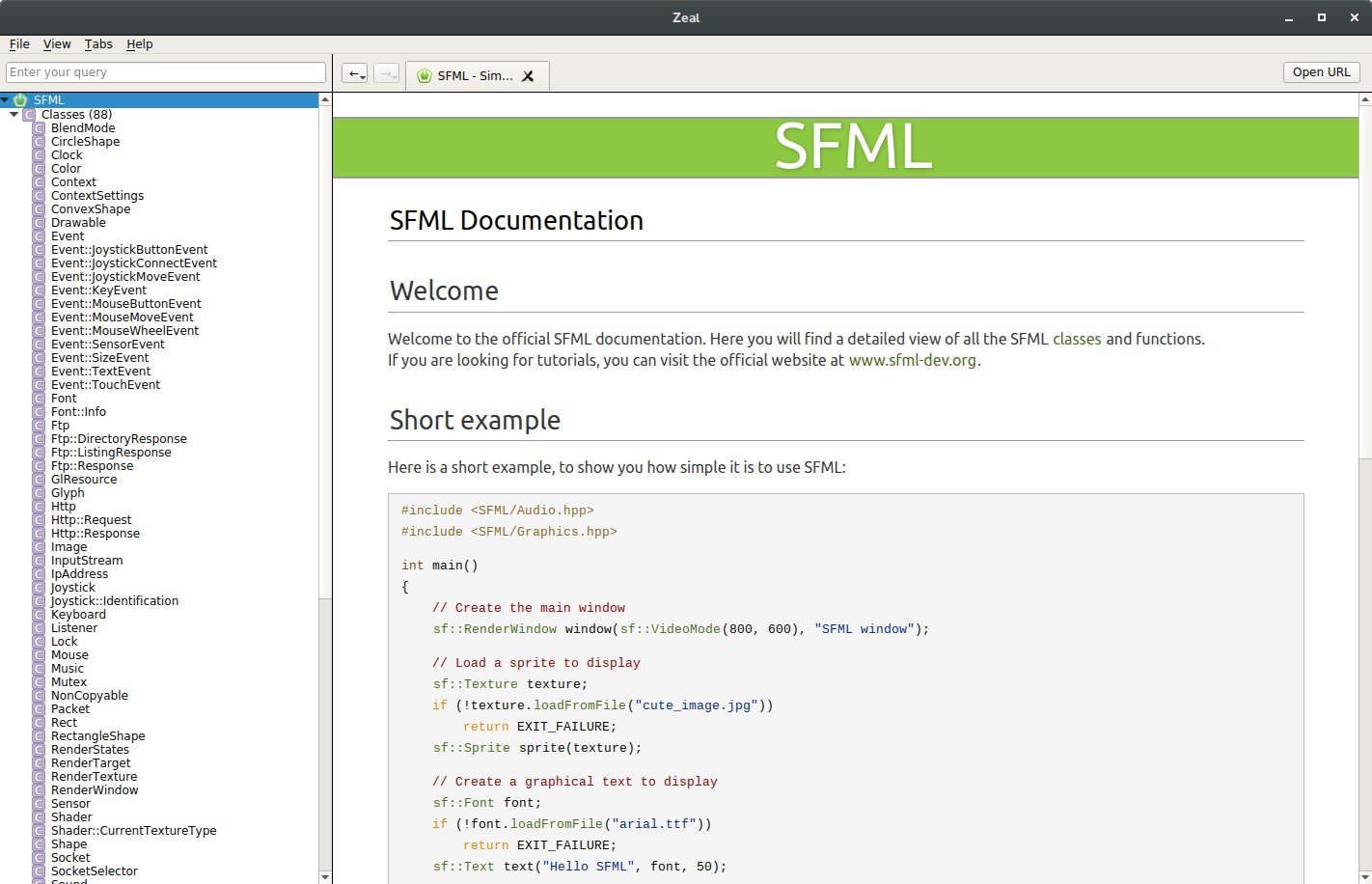The image size is (1372, 884).
Task: Collapse the SFML docset tree node
Action: (5, 100)
